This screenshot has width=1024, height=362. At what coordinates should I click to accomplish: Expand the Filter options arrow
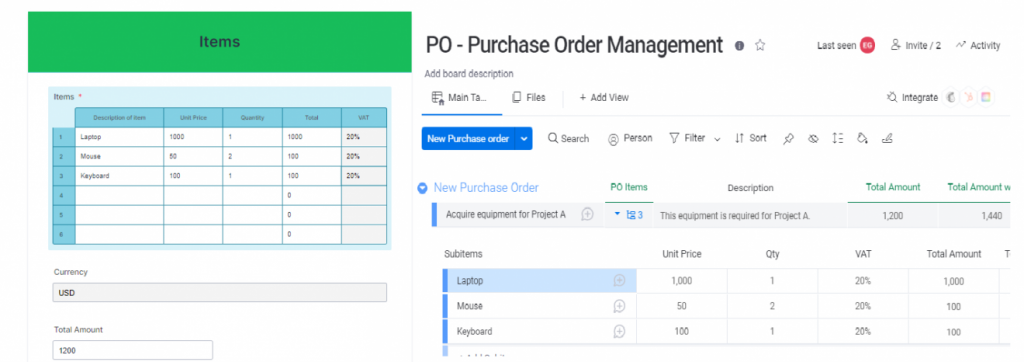click(717, 139)
